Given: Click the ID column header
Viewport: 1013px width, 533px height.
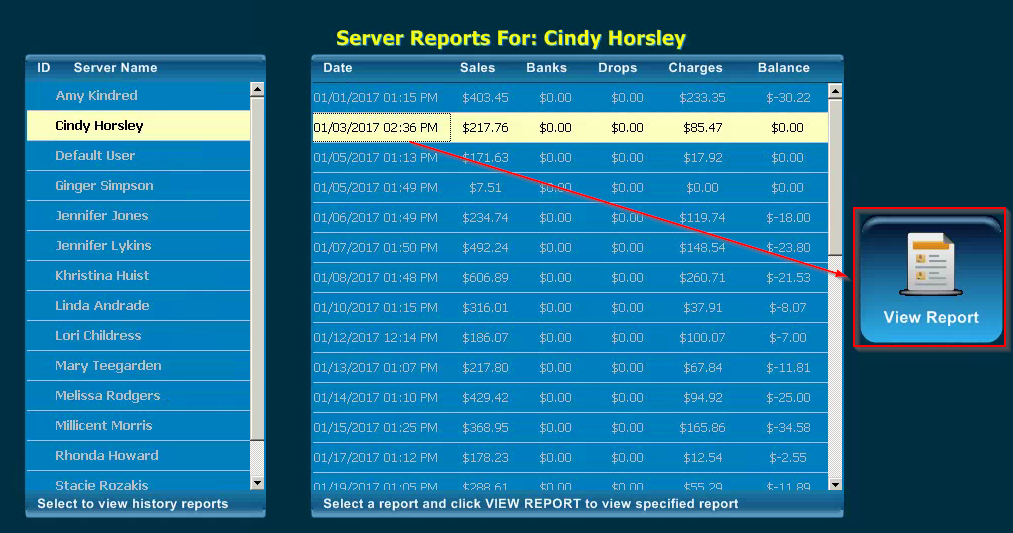Looking at the screenshot, I should (x=43, y=68).
